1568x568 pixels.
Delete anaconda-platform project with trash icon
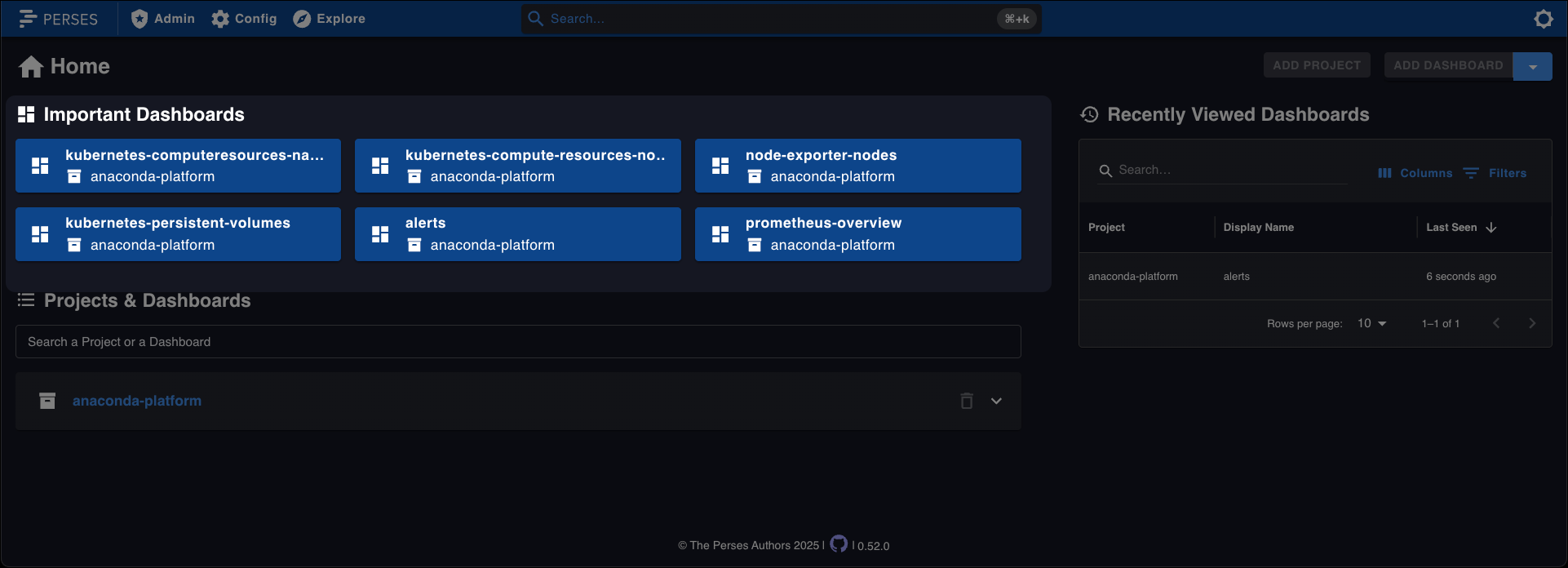pos(967,401)
